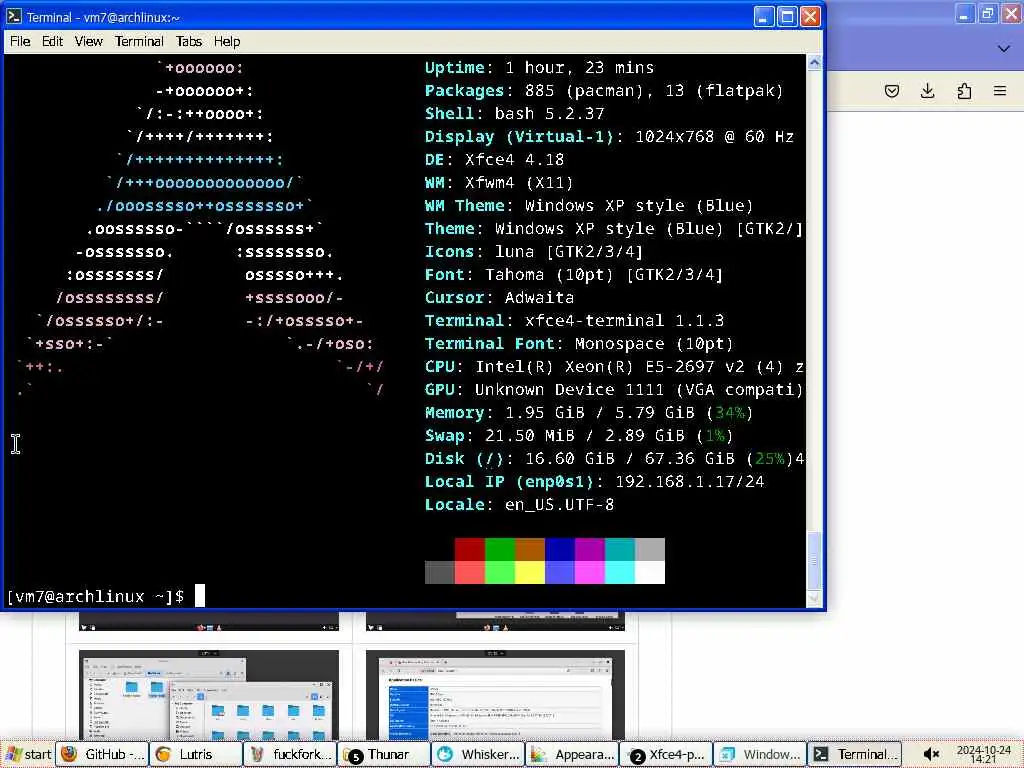Click the 'Icons: luna' line
The height and width of the screenshot is (768, 1024).
(x=534, y=251)
